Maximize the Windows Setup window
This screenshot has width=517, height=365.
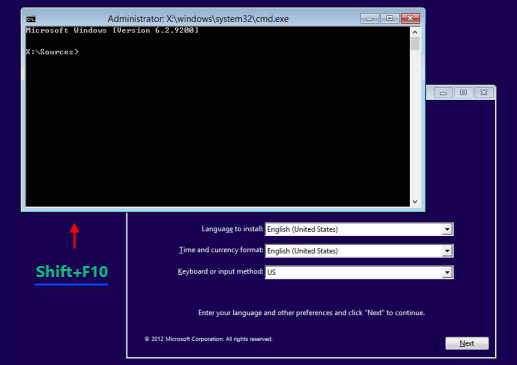point(463,92)
